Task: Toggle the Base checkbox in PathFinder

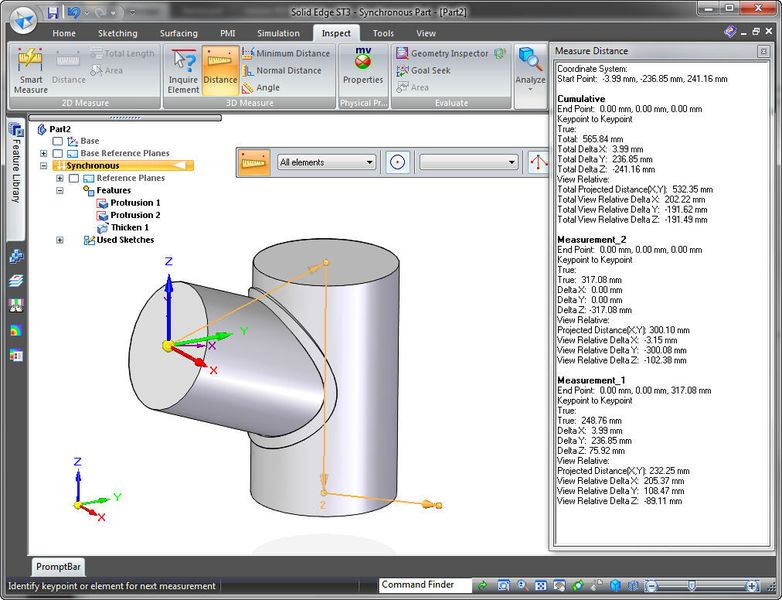Action: [x=58, y=141]
